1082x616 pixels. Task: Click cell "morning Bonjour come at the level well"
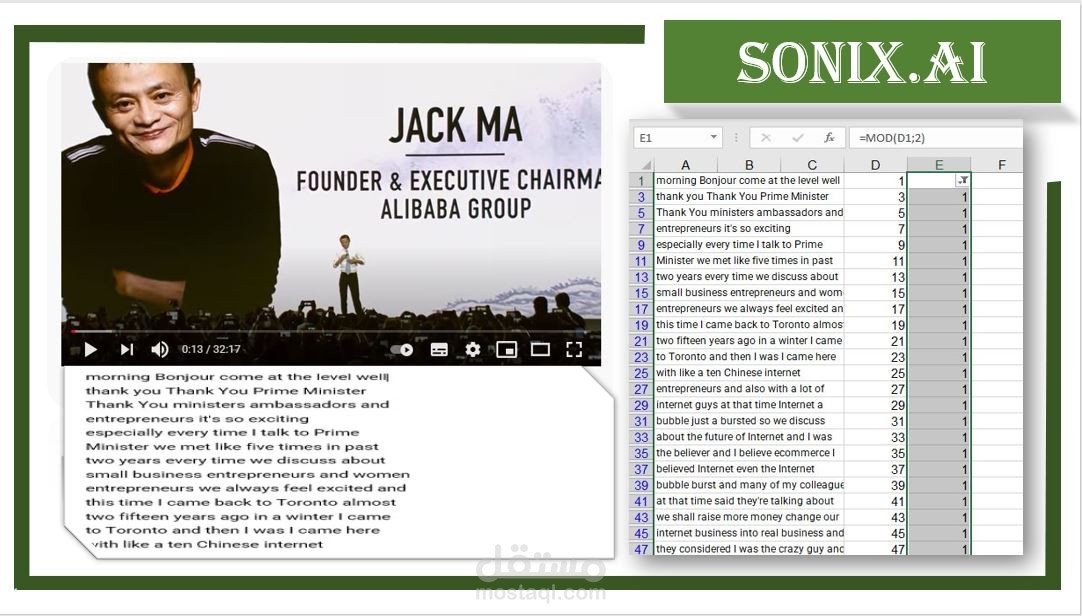(x=749, y=181)
